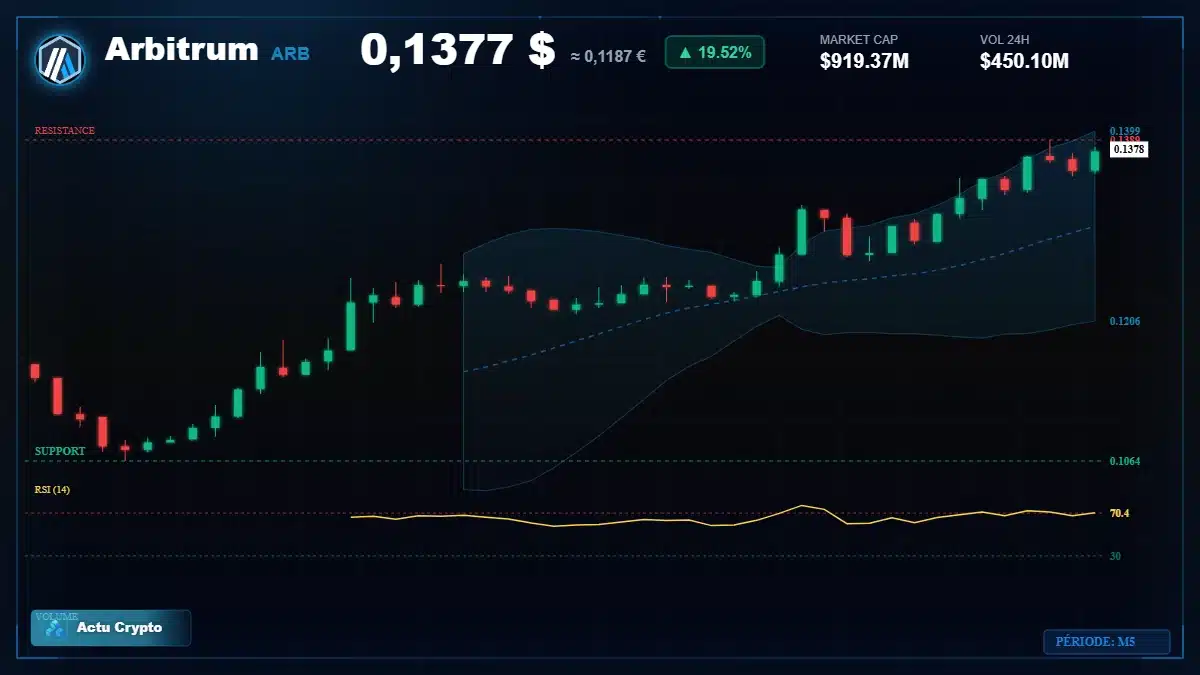Click the Actu Crypto badge logo icon
1200x675 pixels.
[55, 628]
